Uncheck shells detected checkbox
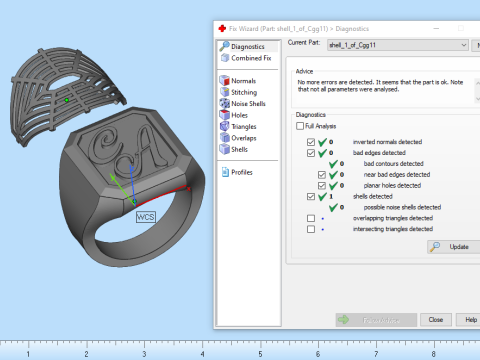 pos(311,196)
